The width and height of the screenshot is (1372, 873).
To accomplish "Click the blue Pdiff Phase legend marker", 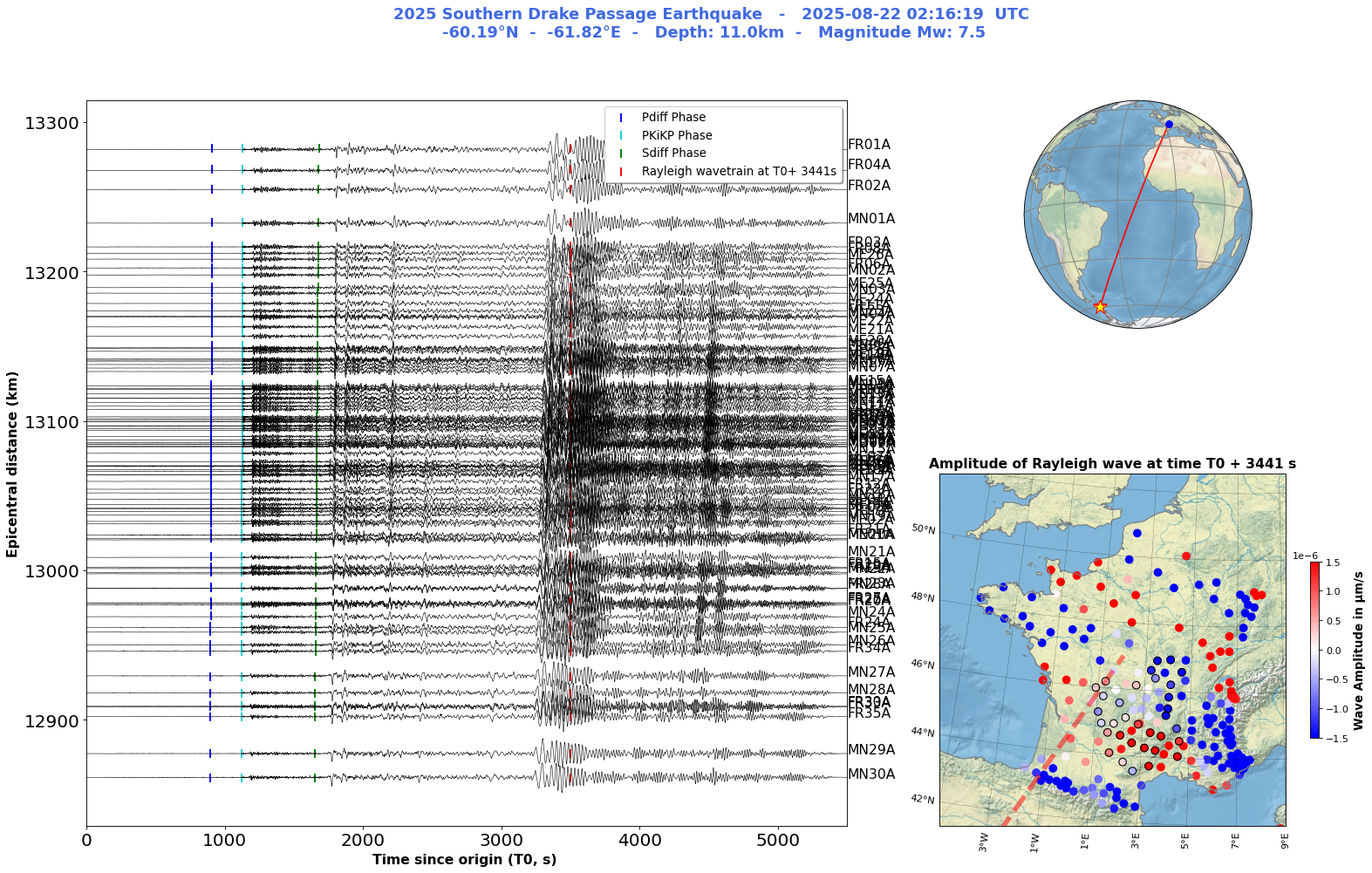I will tap(621, 118).
